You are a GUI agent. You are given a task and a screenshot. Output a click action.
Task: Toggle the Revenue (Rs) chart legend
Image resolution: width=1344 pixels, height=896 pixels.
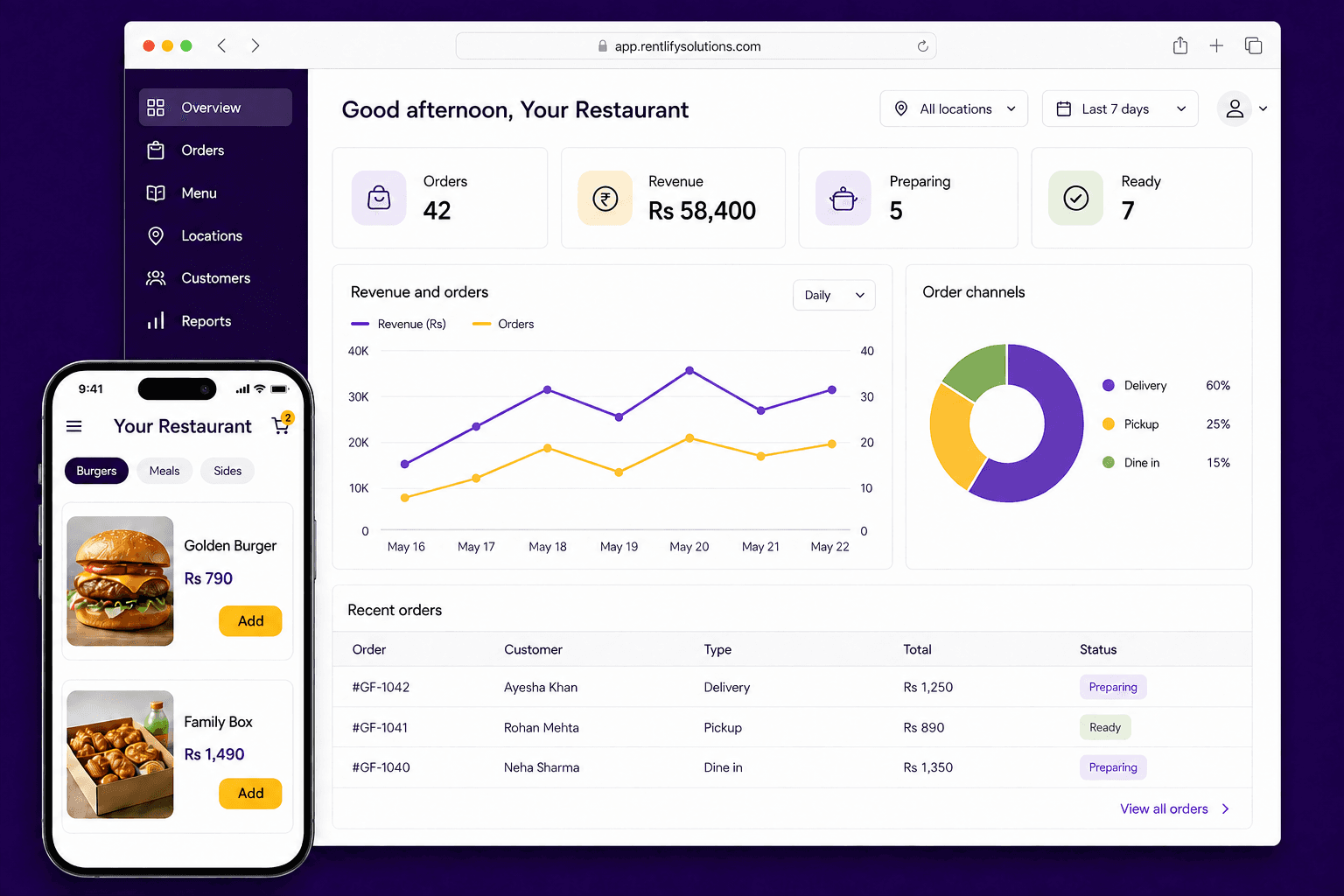(398, 324)
